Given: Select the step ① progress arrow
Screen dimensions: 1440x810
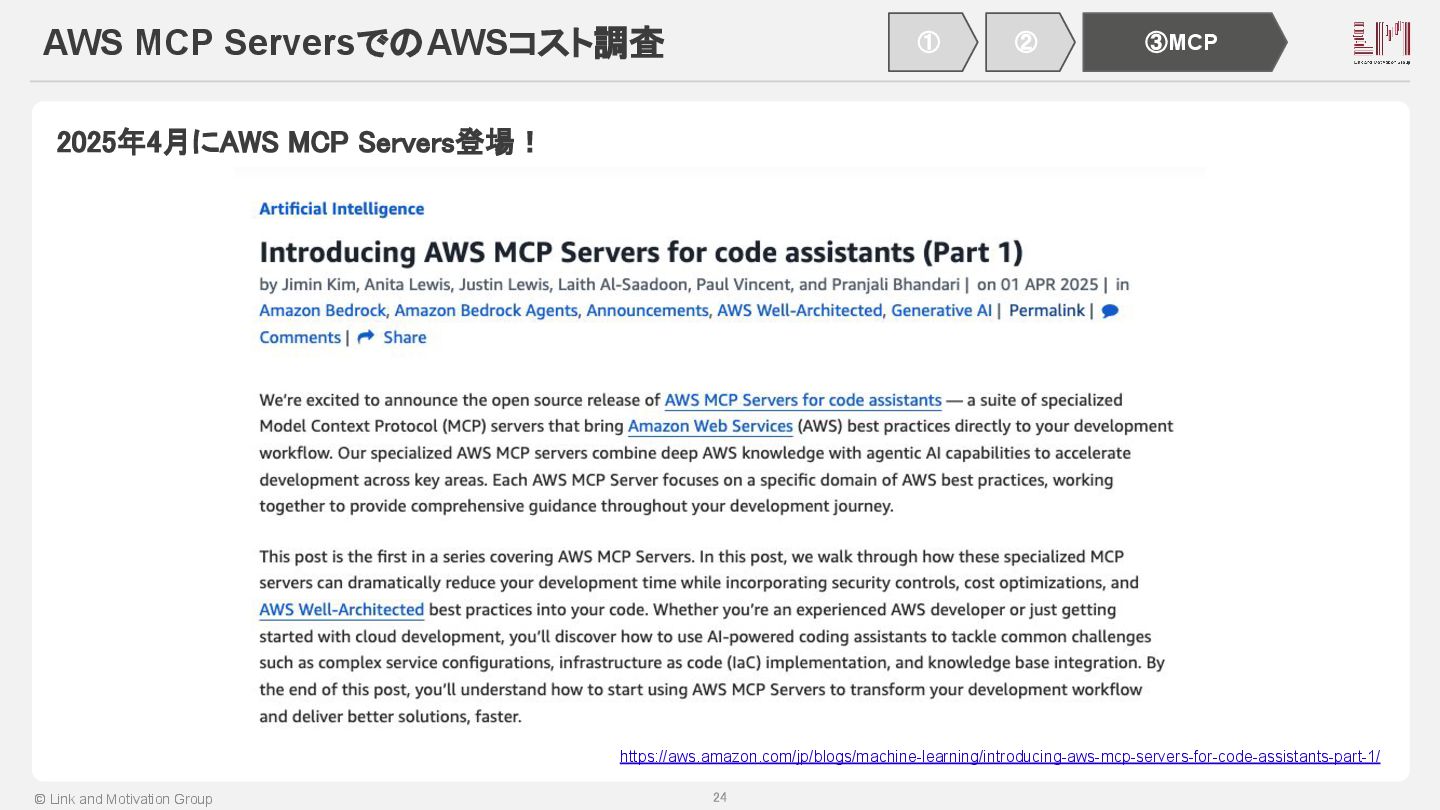Looking at the screenshot, I should (x=930, y=42).
